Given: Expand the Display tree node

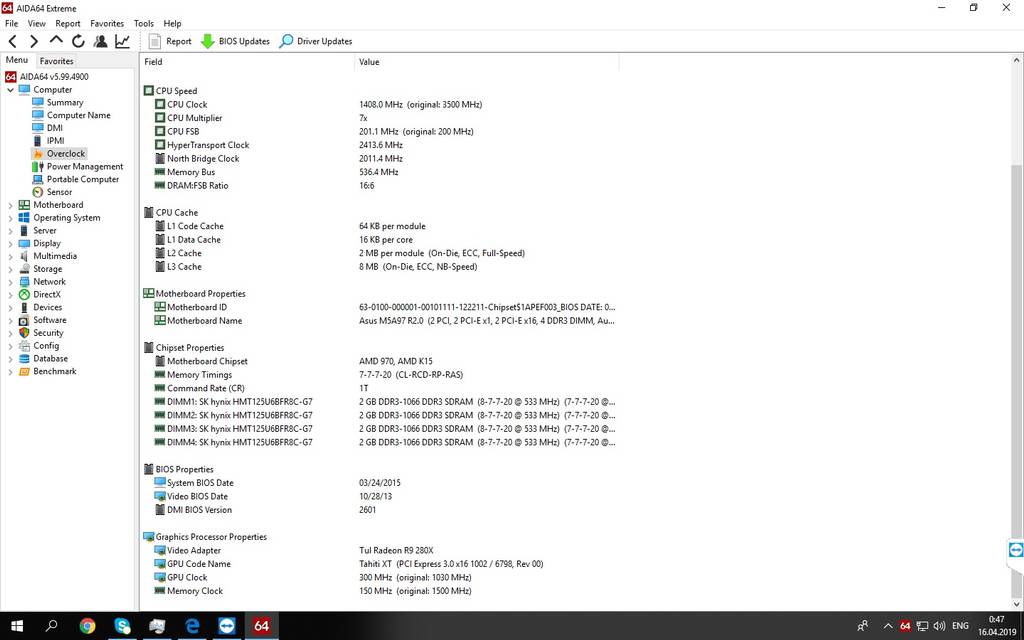Looking at the screenshot, I should point(10,244).
